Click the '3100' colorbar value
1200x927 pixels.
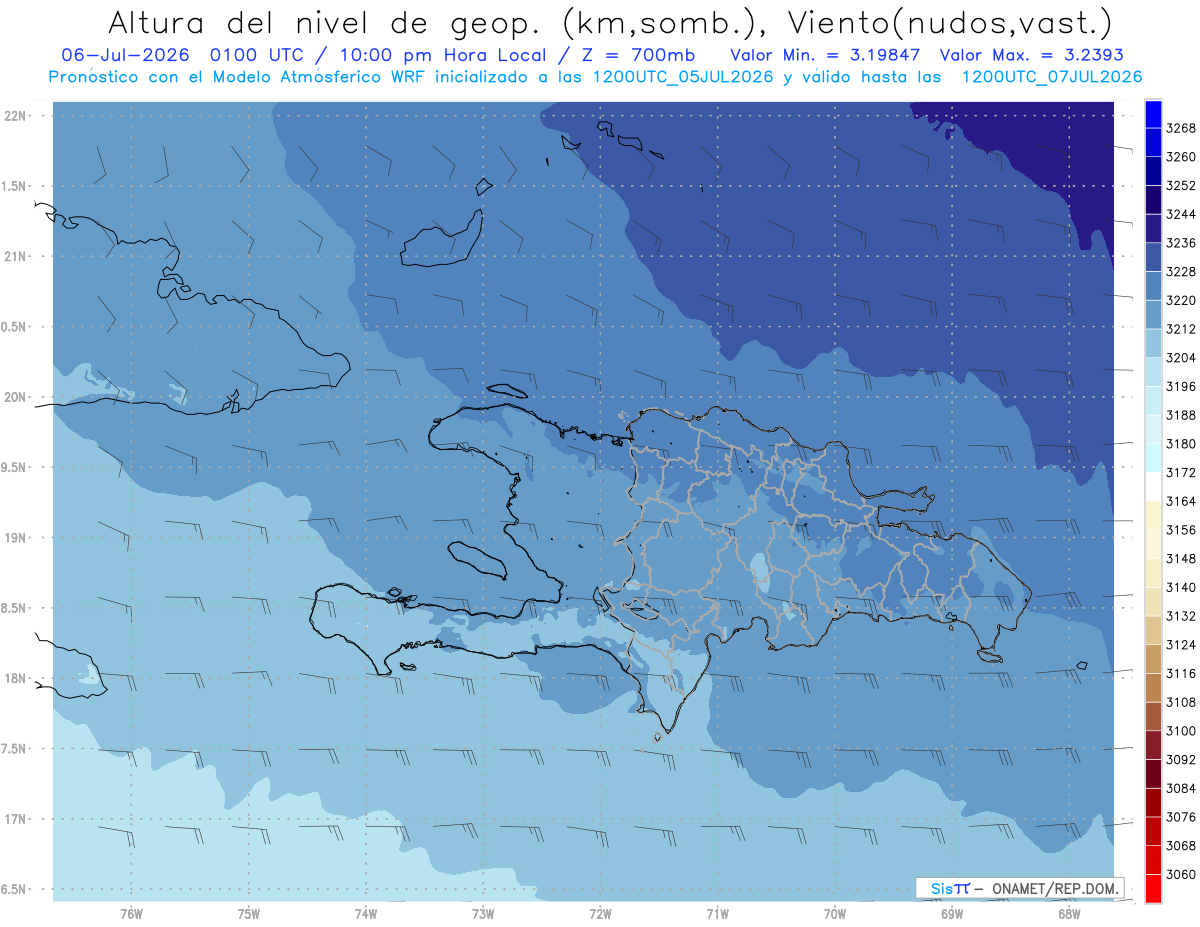pyautogui.click(x=1181, y=731)
